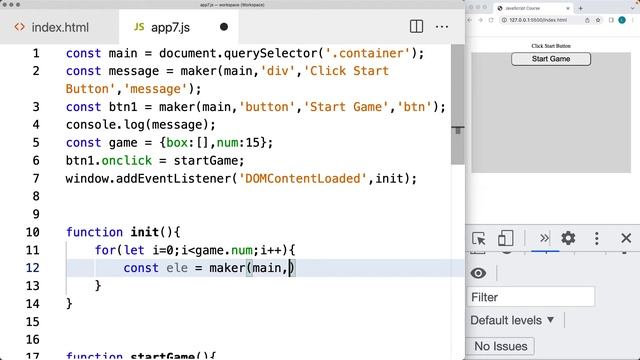Click line number 10 in gutter

click(x=33, y=232)
